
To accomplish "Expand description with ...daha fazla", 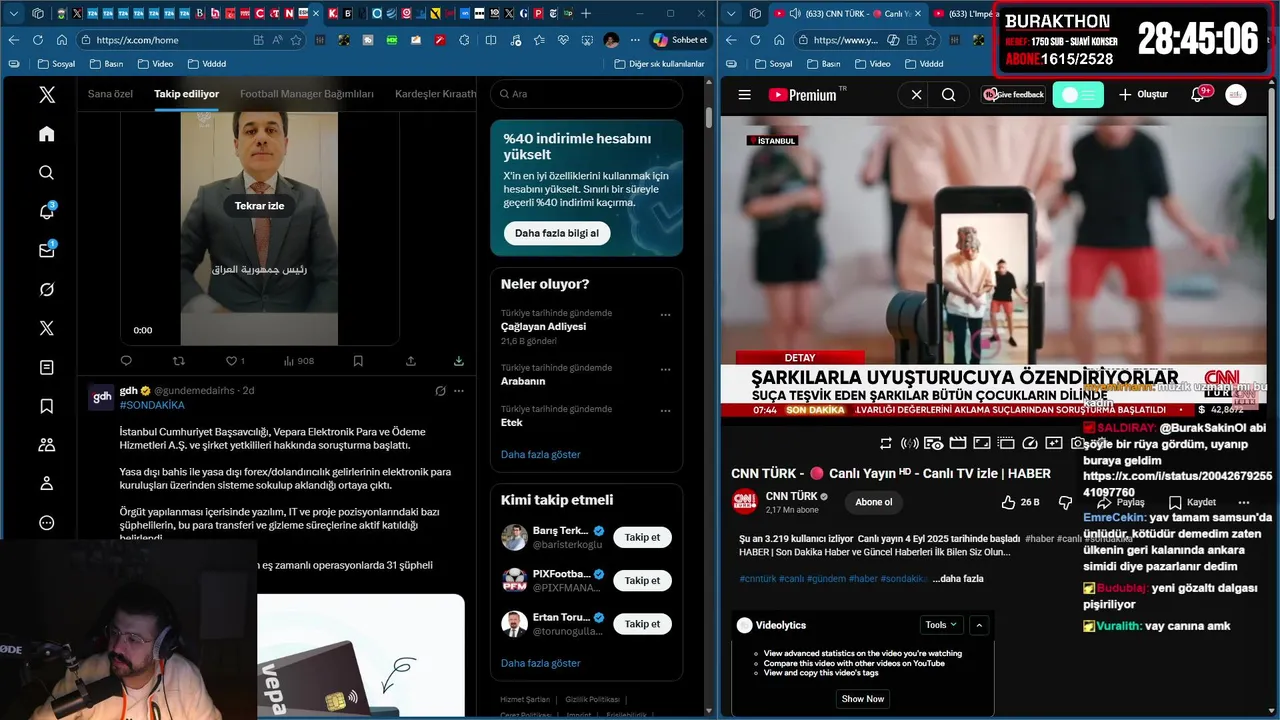I will pyautogui.click(x=959, y=579).
